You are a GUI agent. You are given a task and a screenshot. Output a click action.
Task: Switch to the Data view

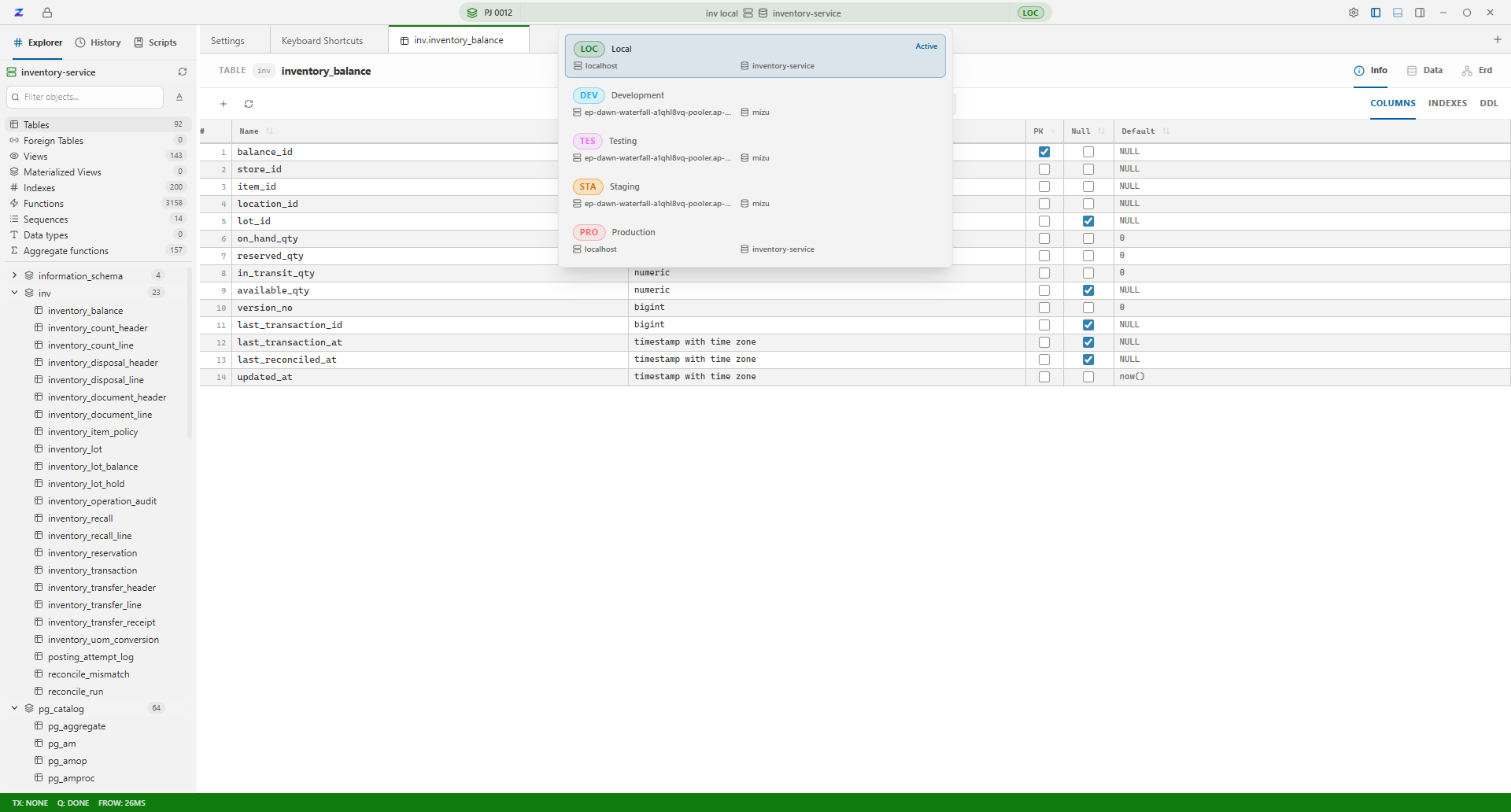[1425, 71]
